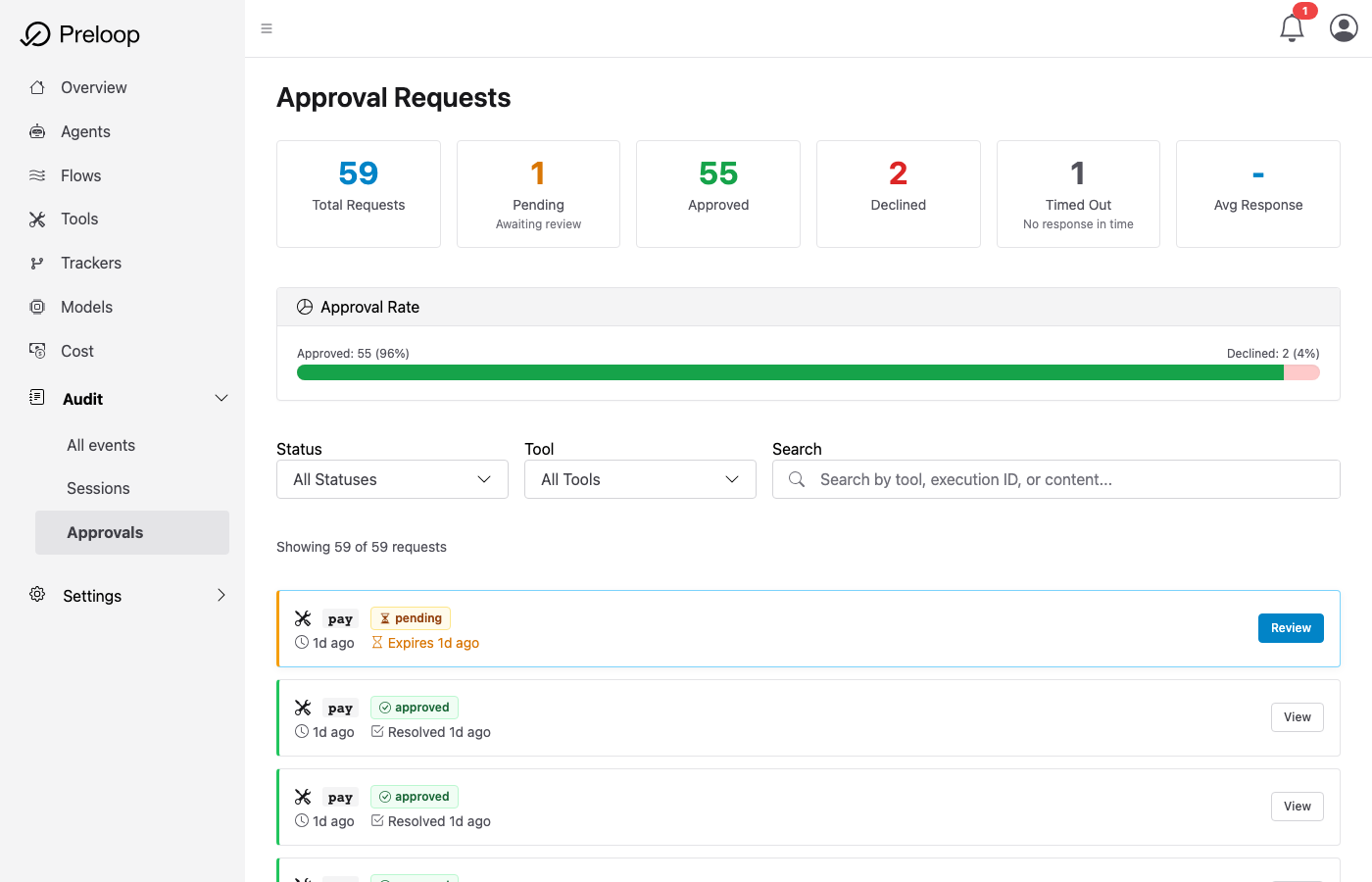Viewport: 1372px width, 882px height.
Task: Open the notifications bell
Action: (x=1292, y=27)
